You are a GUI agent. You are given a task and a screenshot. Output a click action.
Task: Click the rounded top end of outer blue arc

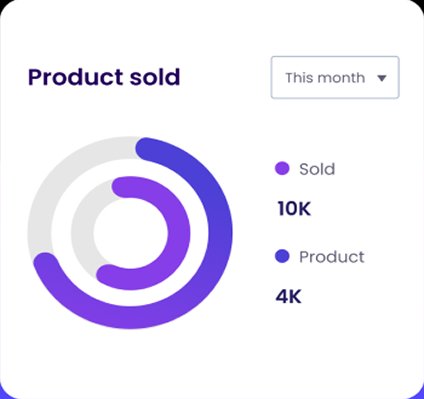148,149
